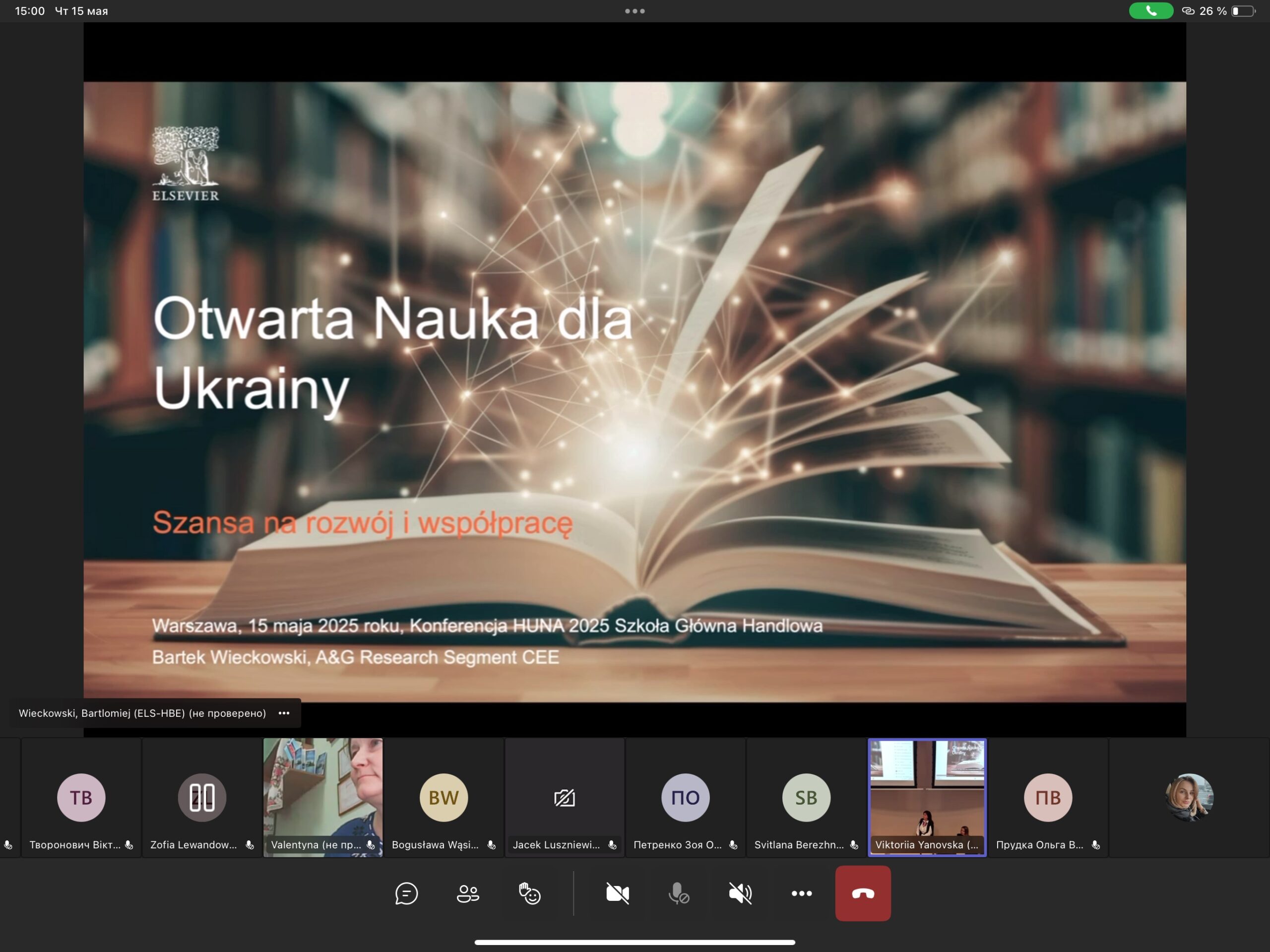The image size is (1270, 952).
Task: Tap the microphone icon beside Bogusława Wąsi...
Action: [x=491, y=845]
